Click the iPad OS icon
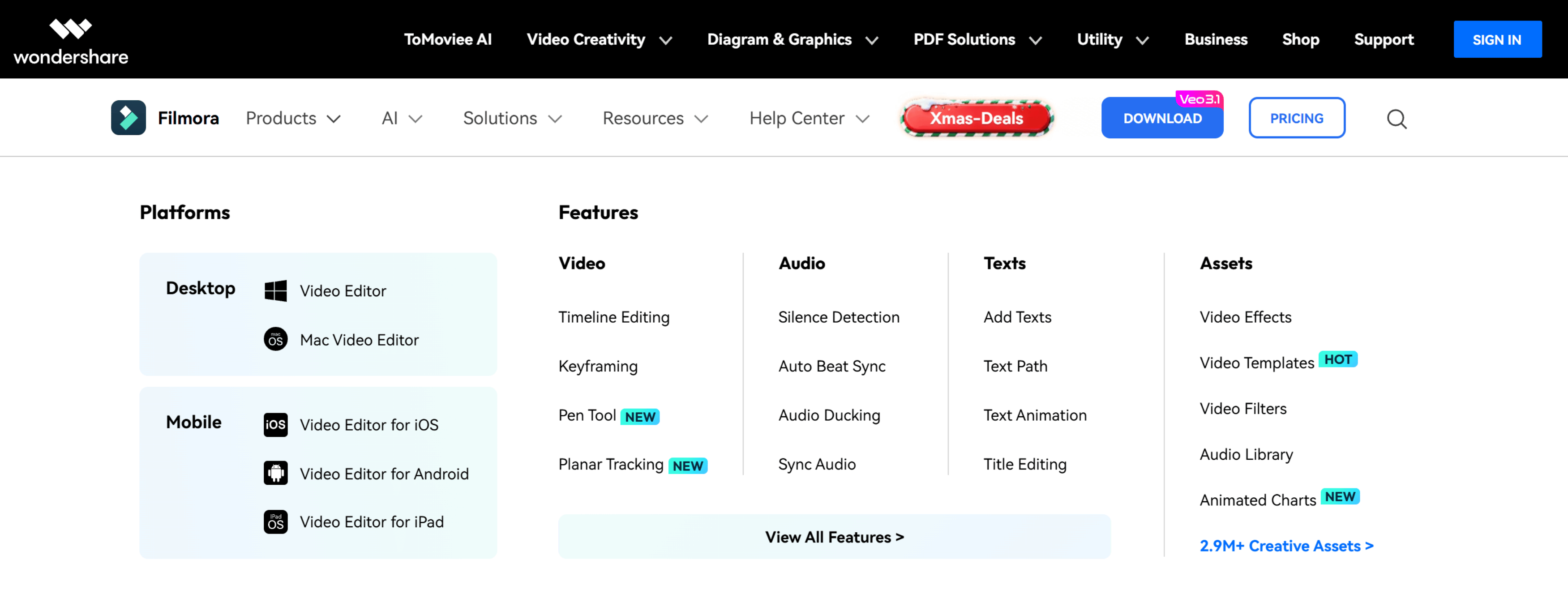Viewport: 1568px width, 598px height. 275,522
